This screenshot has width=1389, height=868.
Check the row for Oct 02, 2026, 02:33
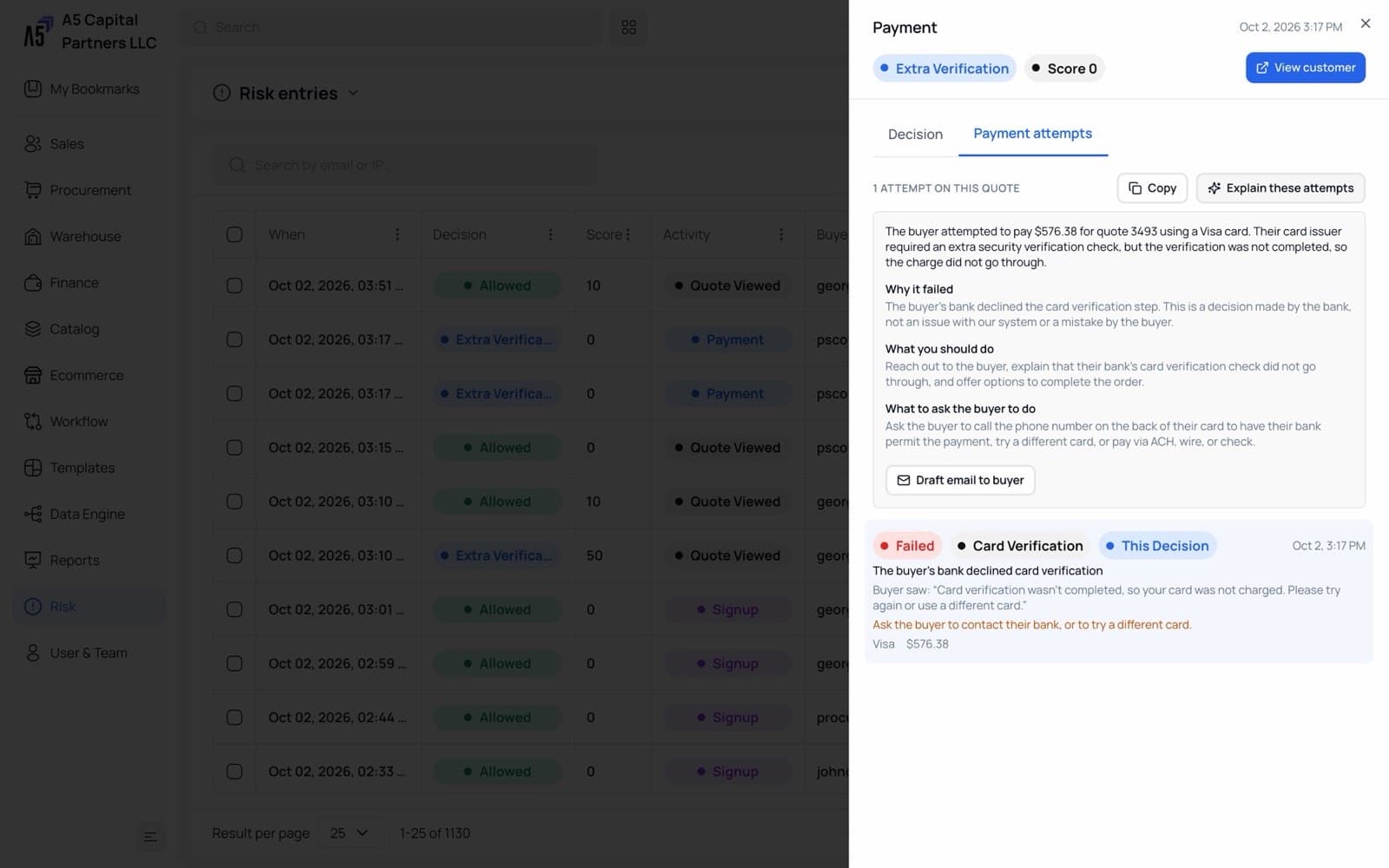[234, 772]
